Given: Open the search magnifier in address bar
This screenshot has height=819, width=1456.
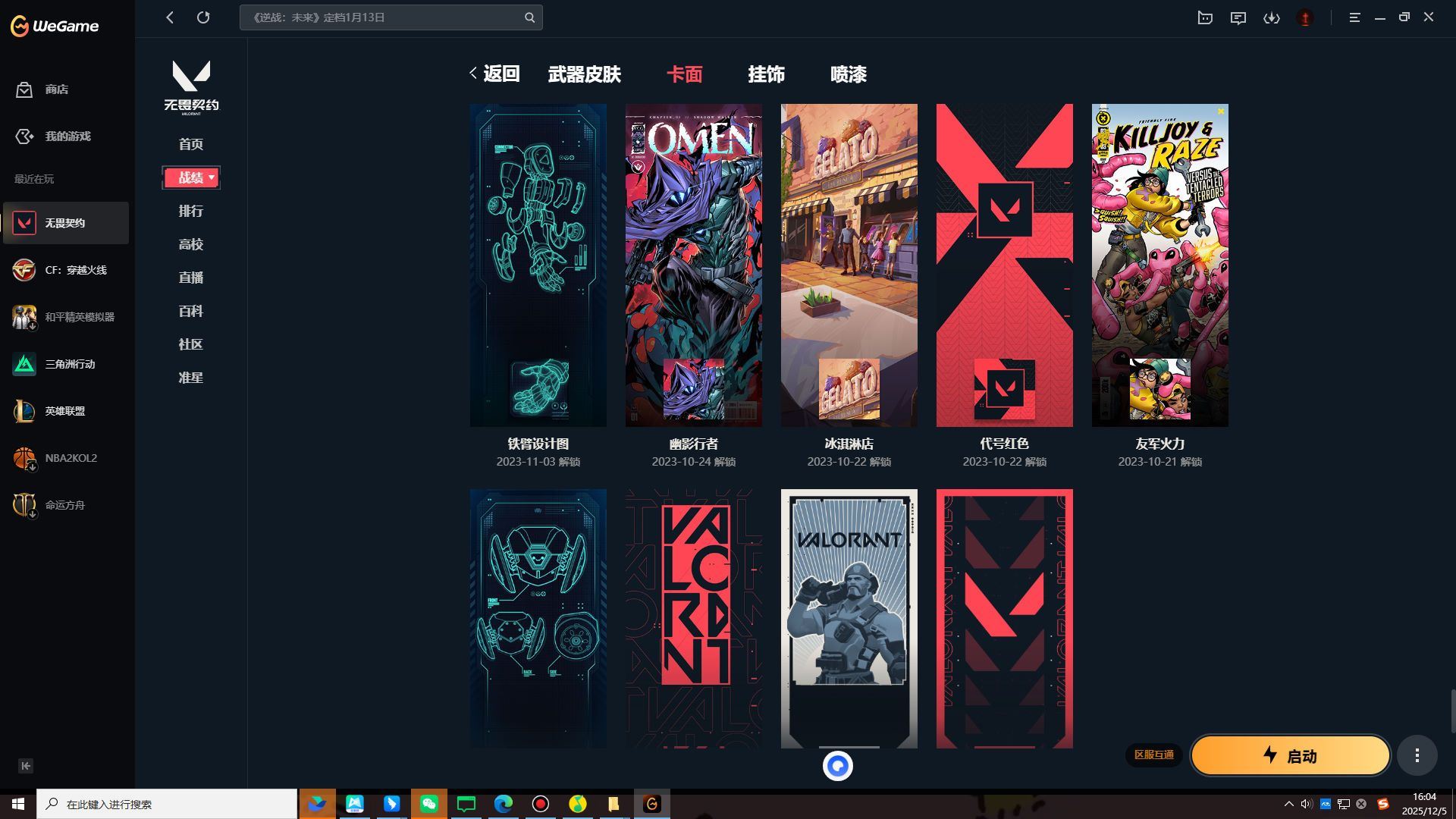Looking at the screenshot, I should [x=529, y=17].
